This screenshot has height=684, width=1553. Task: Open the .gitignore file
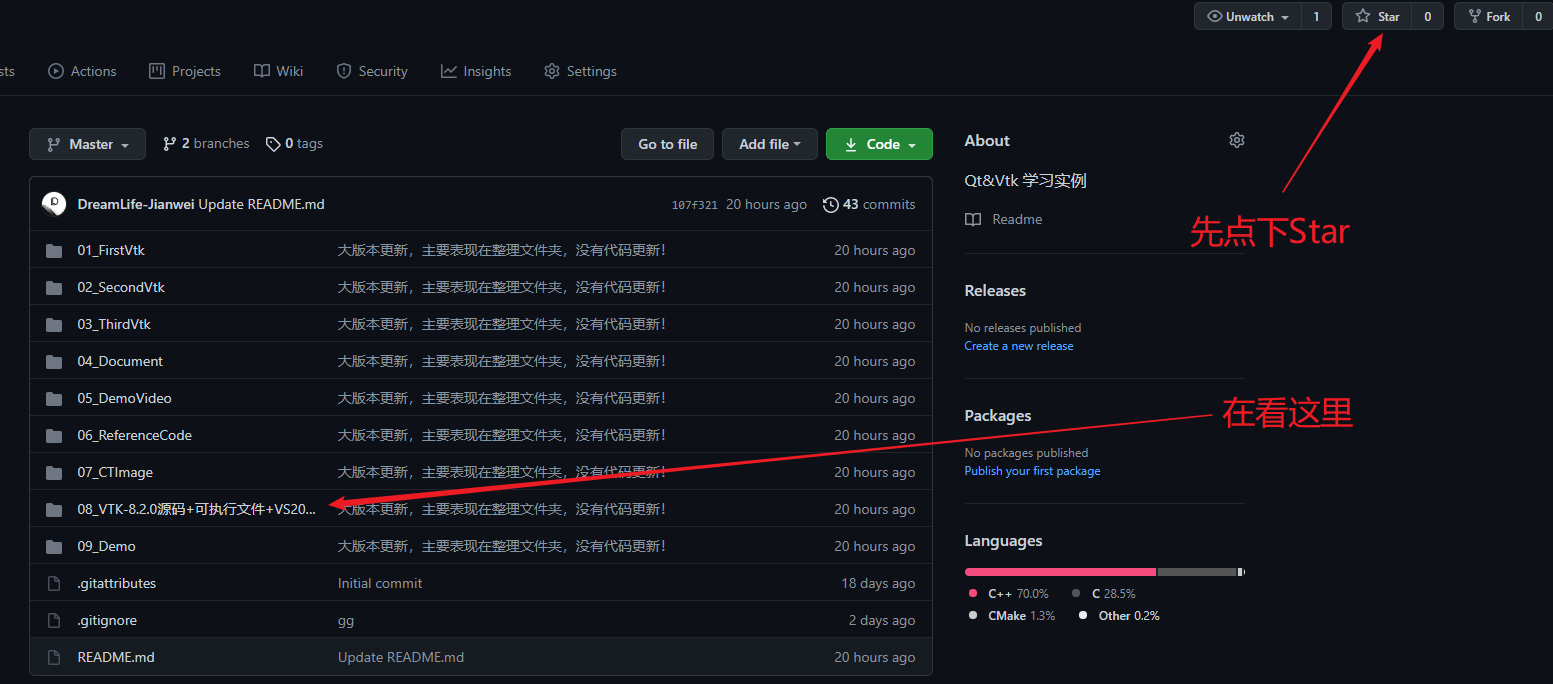107,620
